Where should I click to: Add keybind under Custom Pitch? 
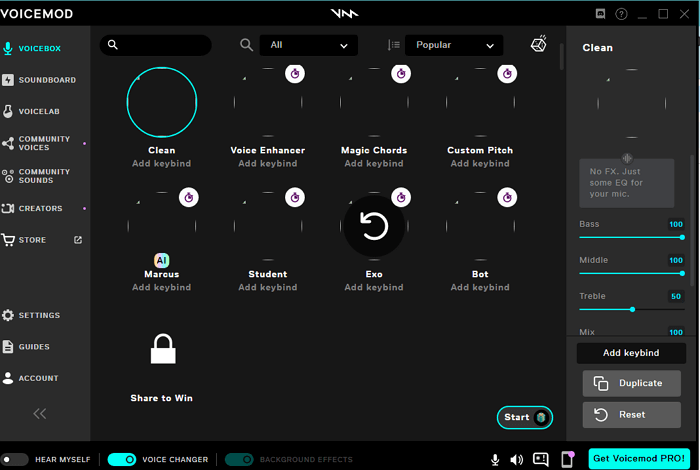coord(480,163)
